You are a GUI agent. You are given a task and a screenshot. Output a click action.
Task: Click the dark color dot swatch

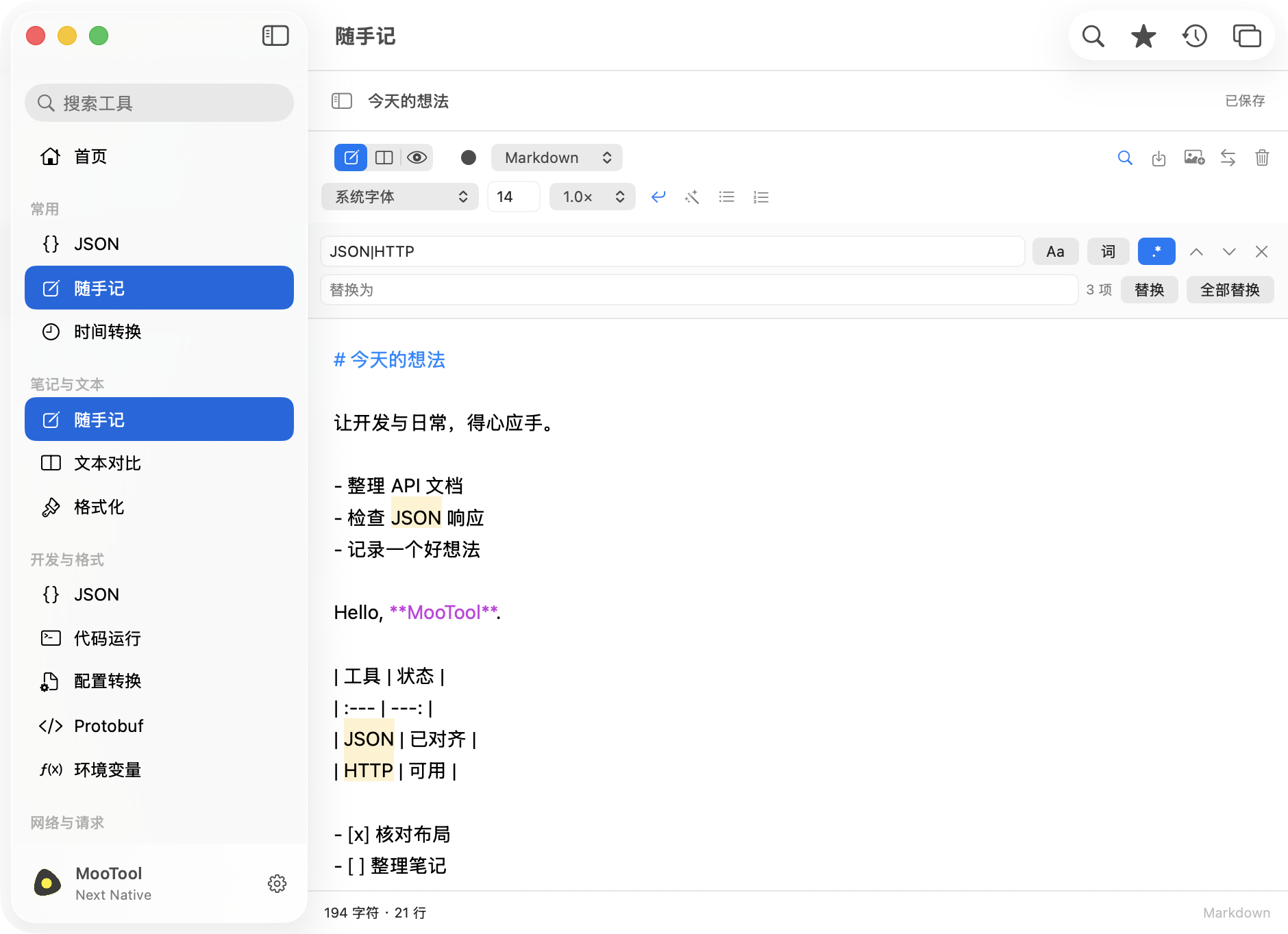(x=469, y=157)
